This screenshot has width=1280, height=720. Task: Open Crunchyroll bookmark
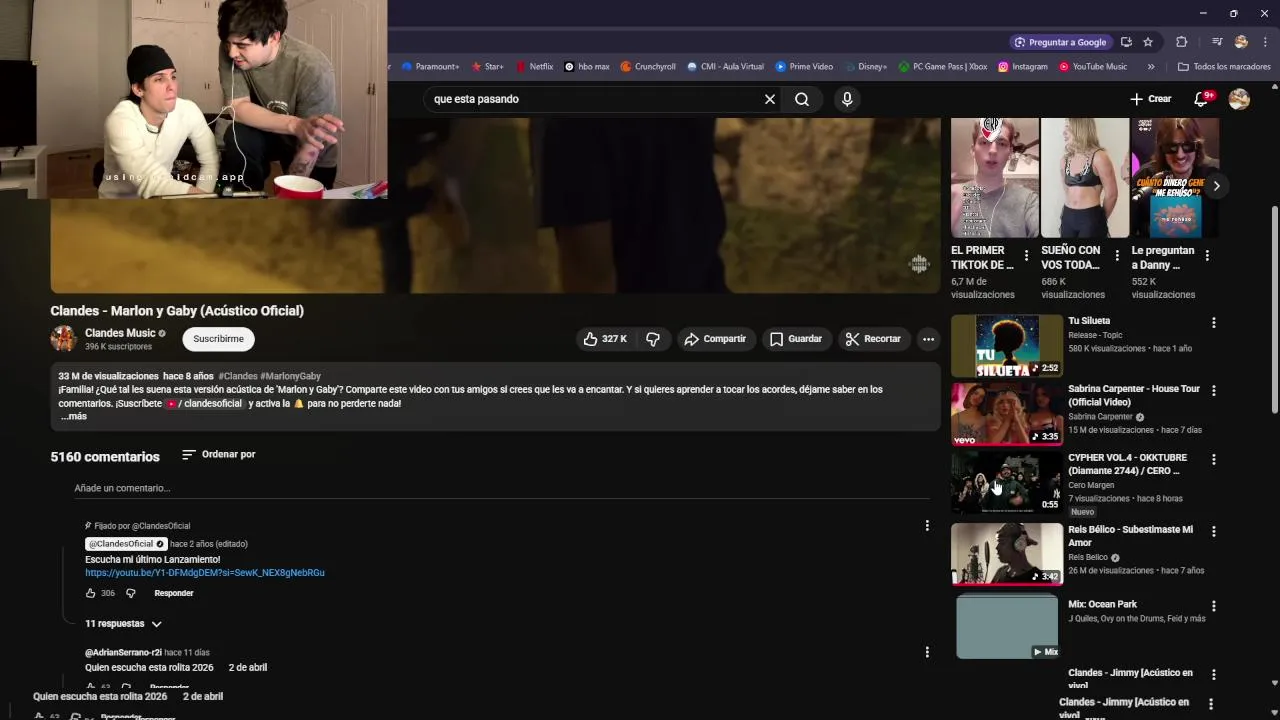[648, 67]
